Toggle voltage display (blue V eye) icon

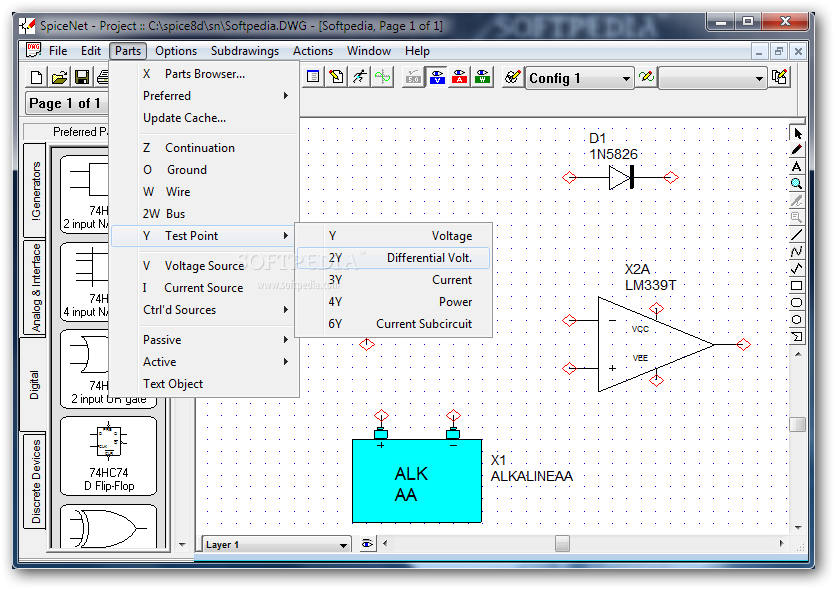pos(437,77)
